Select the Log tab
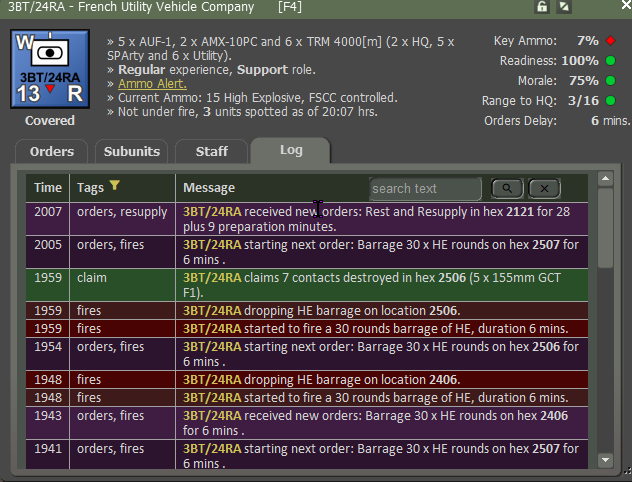The image size is (632, 482). tap(291, 150)
